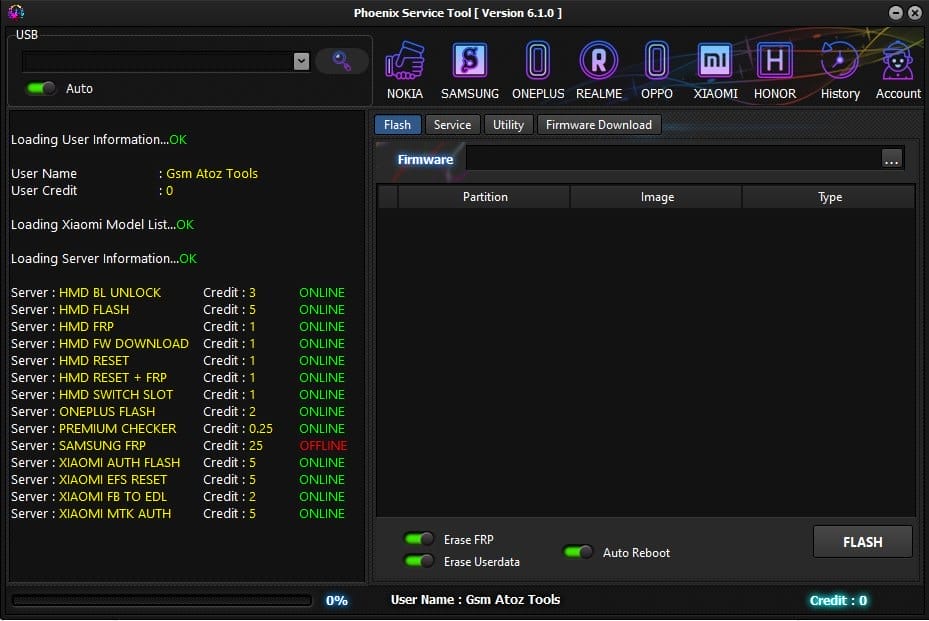
Task: Toggle USB Auto detection
Action: point(39,88)
